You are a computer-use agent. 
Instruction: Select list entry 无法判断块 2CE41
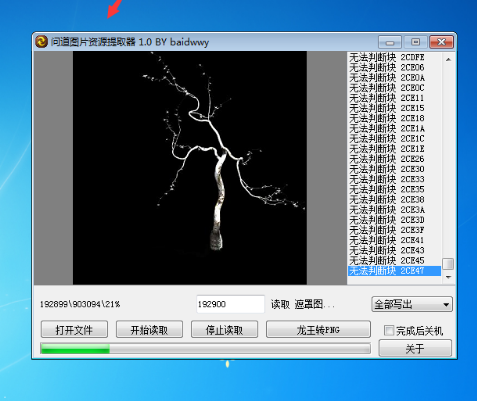coord(394,240)
